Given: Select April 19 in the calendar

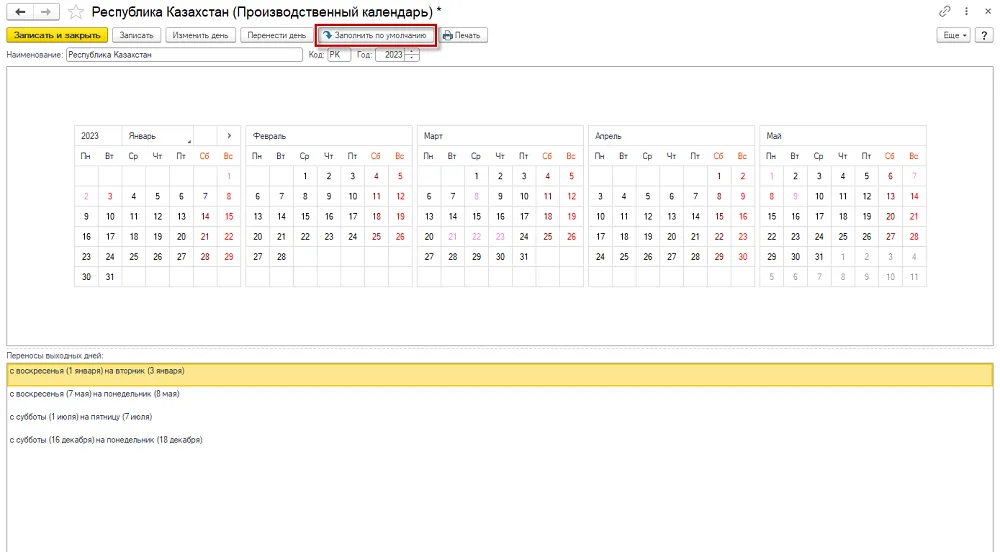Looking at the screenshot, I should (648, 236).
